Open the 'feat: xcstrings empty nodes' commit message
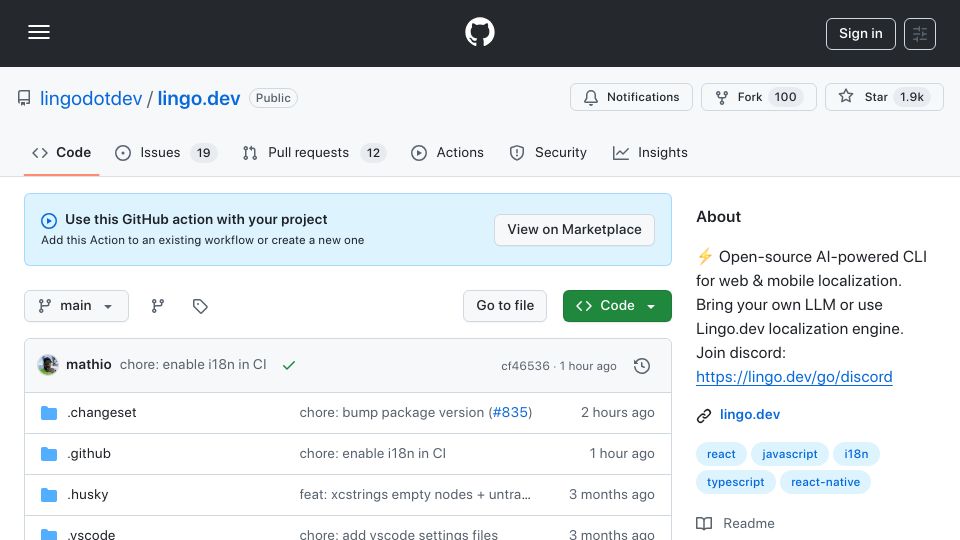The image size is (960, 540). (415, 495)
